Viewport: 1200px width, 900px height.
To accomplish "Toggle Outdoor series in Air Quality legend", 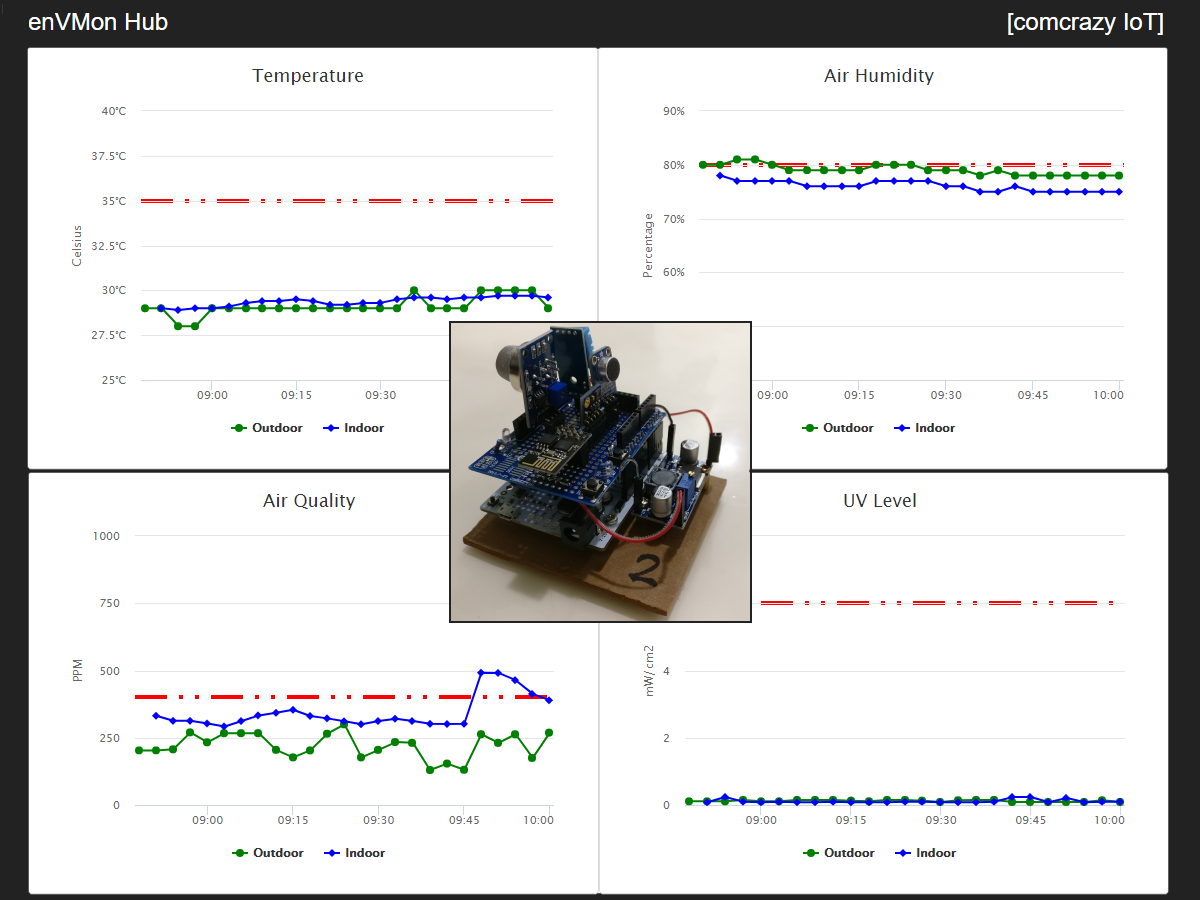I will click(x=268, y=853).
